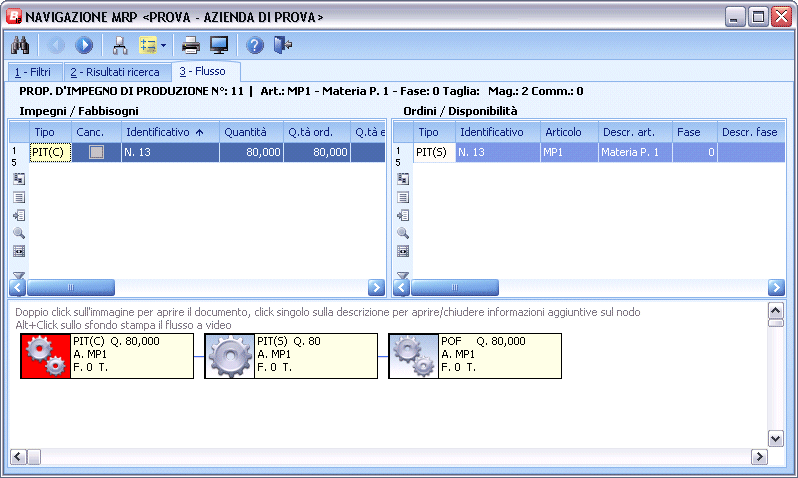The width and height of the screenshot is (798, 478).
Task: Click filter funnel icon in Impegni grid
Action: pos(19,275)
